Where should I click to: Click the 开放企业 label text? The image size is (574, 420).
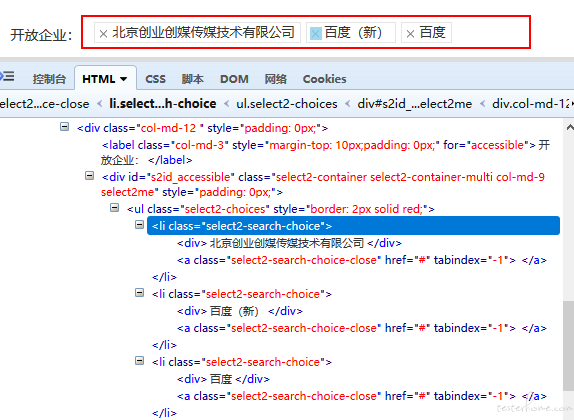click(41, 35)
